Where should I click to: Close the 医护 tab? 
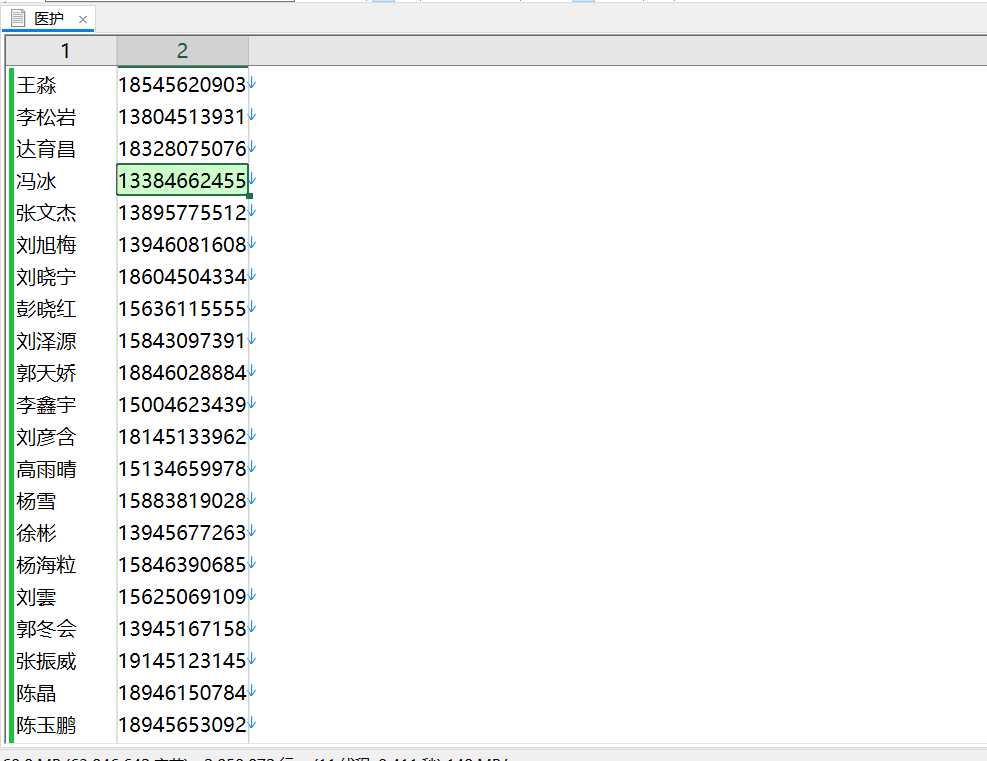[x=82, y=20]
